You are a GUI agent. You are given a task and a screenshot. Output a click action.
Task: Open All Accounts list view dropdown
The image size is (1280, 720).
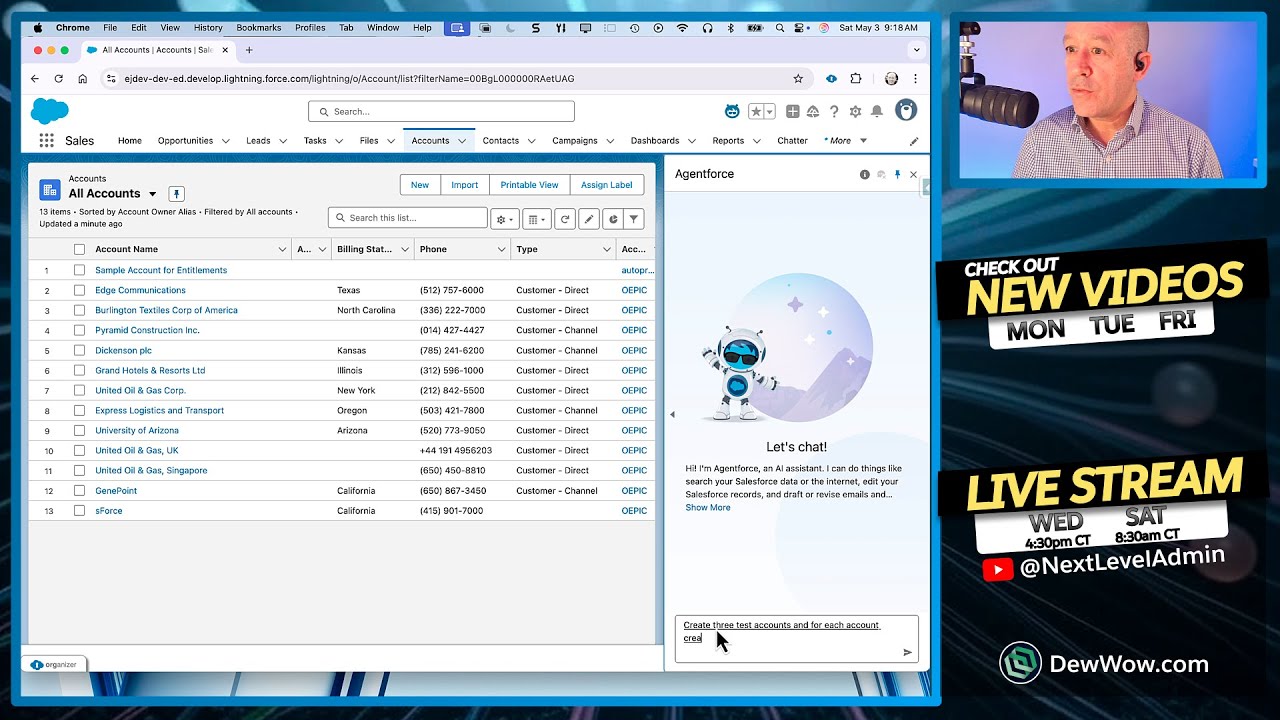point(153,194)
